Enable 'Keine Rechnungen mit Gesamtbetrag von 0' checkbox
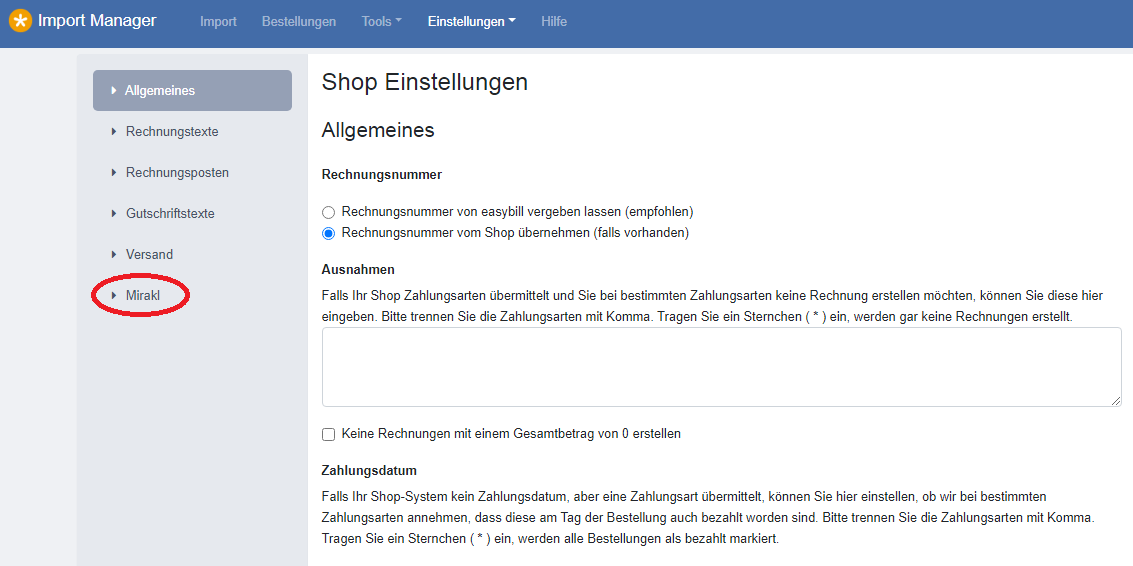This screenshot has height=566, width=1133. [329, 434]
